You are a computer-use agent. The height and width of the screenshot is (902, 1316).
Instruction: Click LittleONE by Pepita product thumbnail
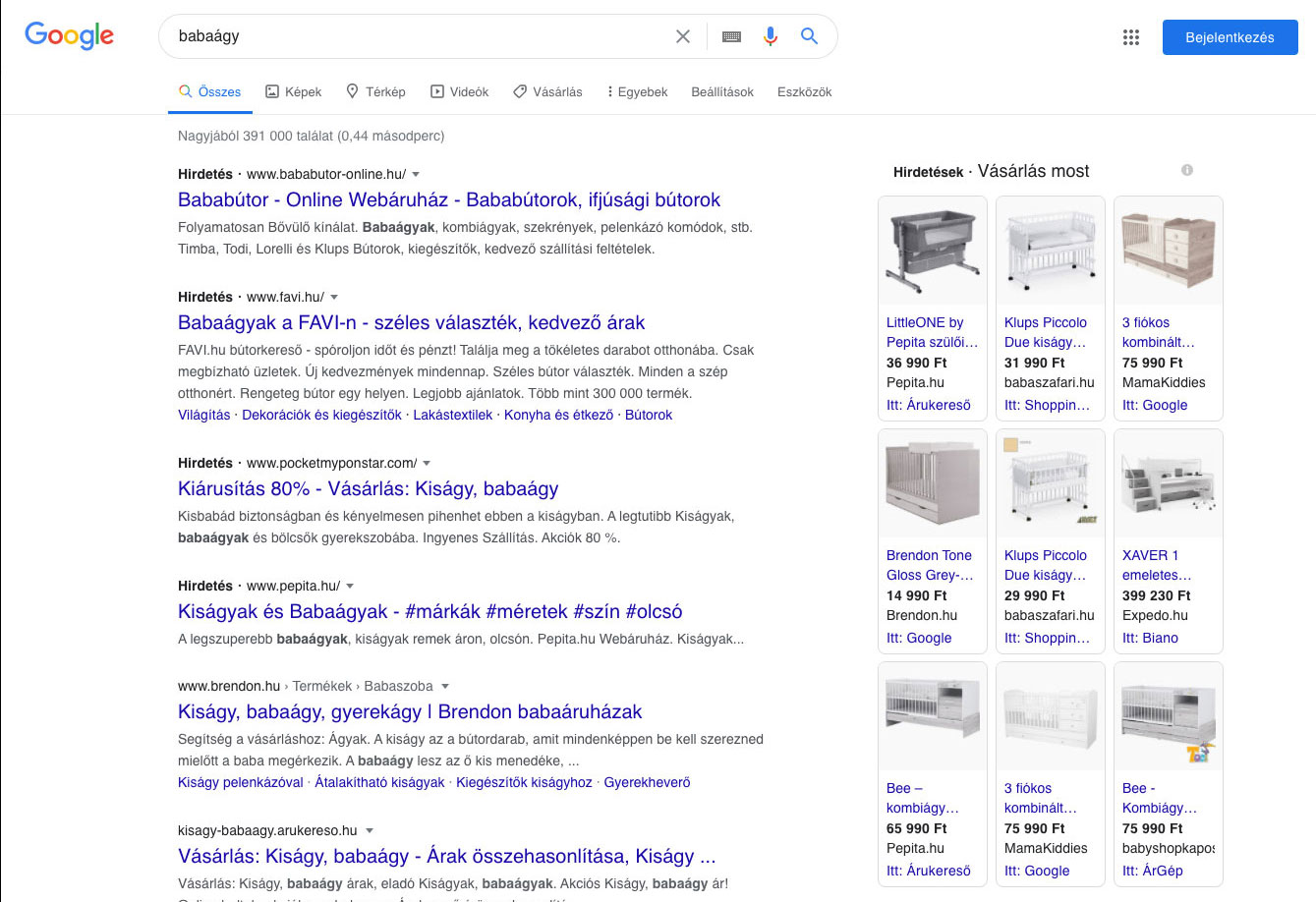coord(933,251)
